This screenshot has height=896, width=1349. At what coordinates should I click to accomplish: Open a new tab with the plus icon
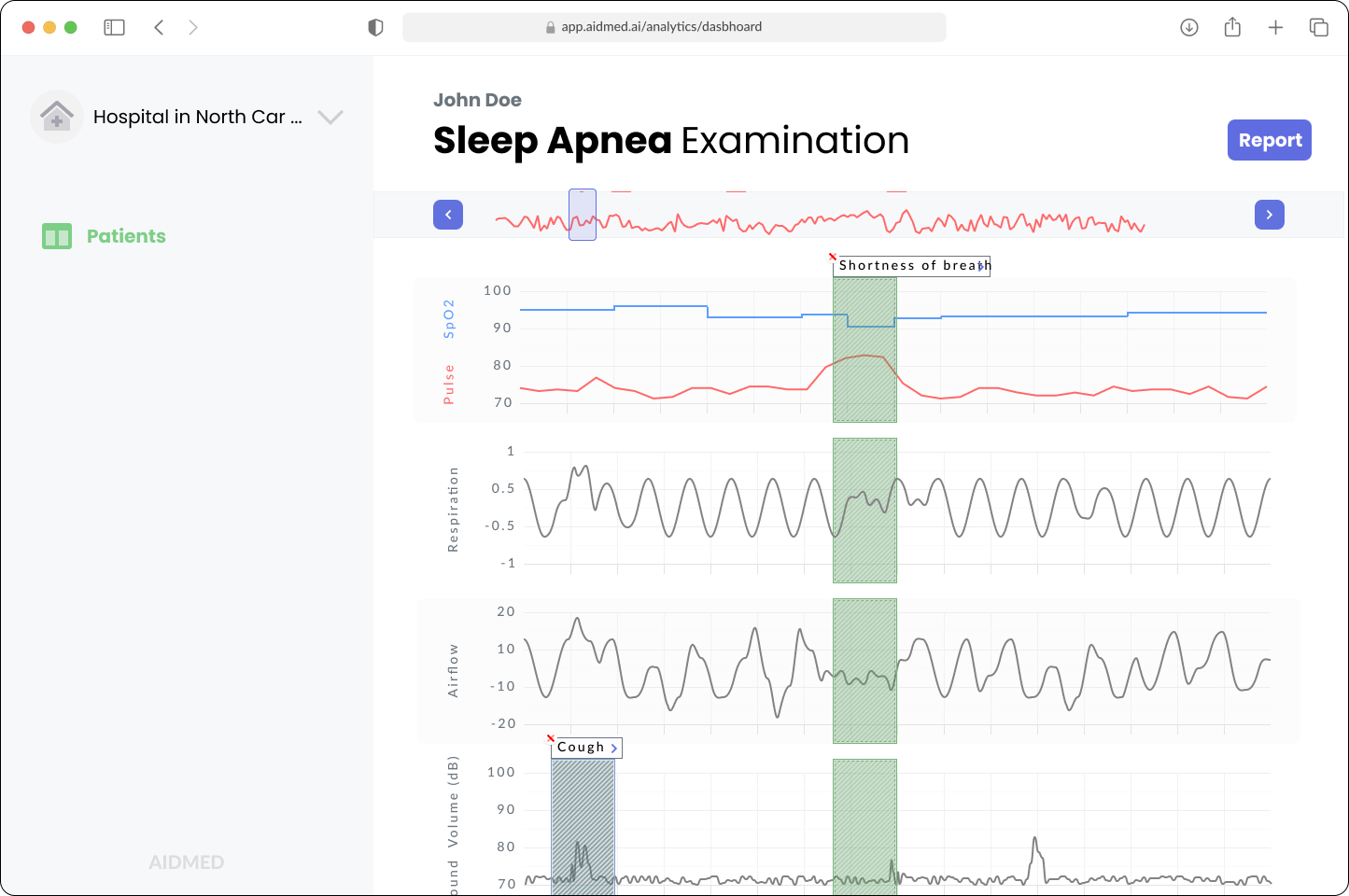pos(1275,27)
